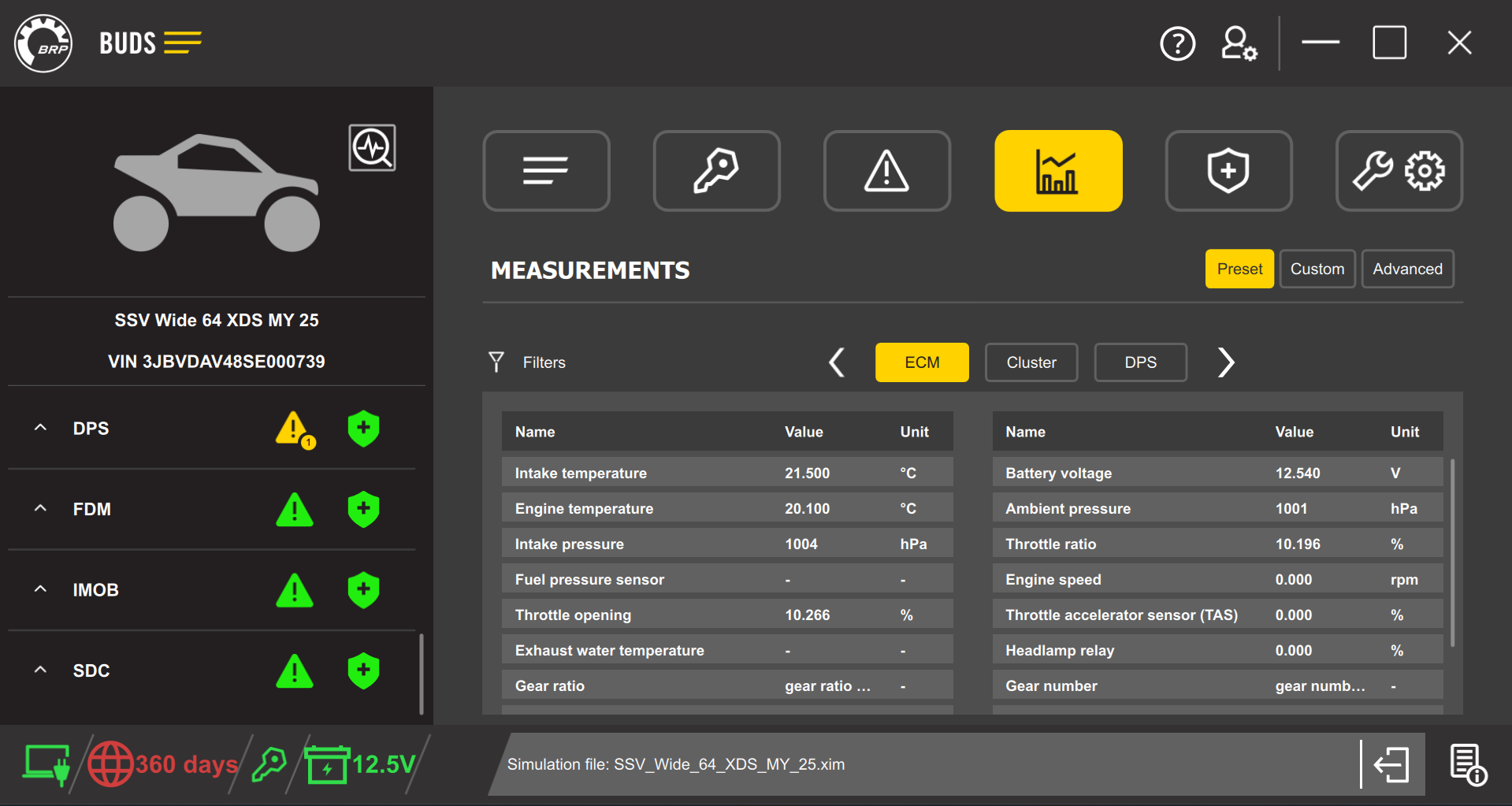Enable the Advanced measurements view

coord(1407,269)
